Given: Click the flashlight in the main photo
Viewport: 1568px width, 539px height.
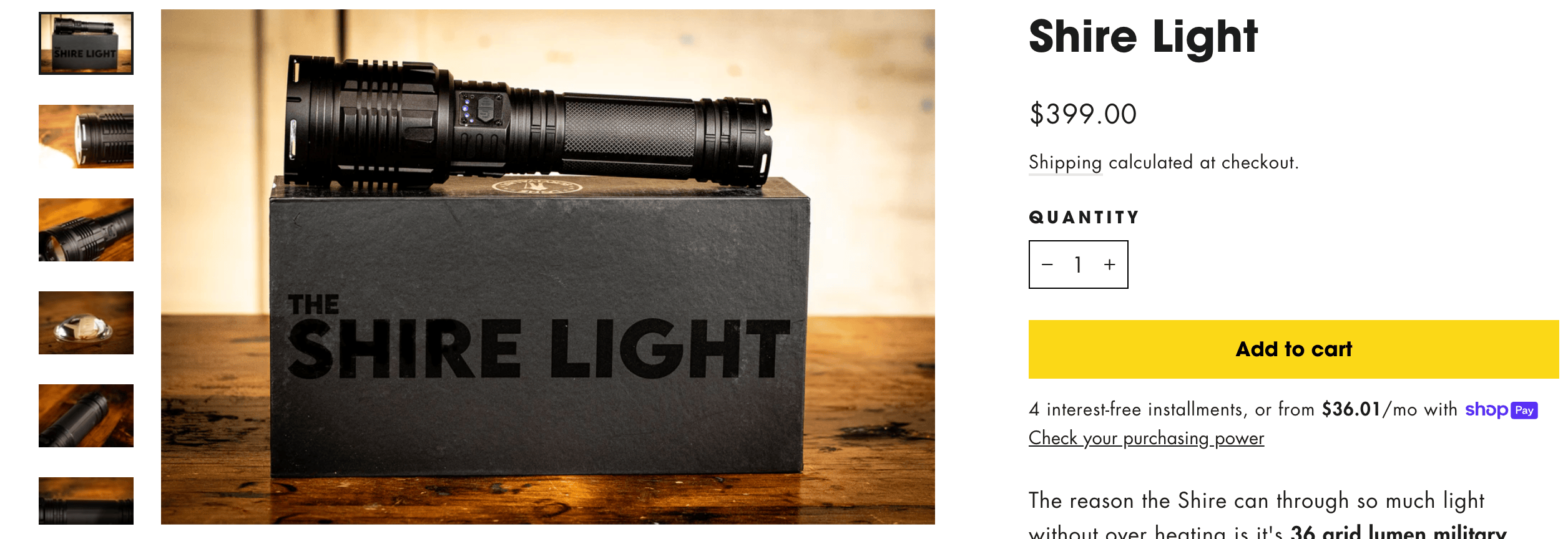Looking at the screenshot, I should pyautogui.click(x=528, y=124).
